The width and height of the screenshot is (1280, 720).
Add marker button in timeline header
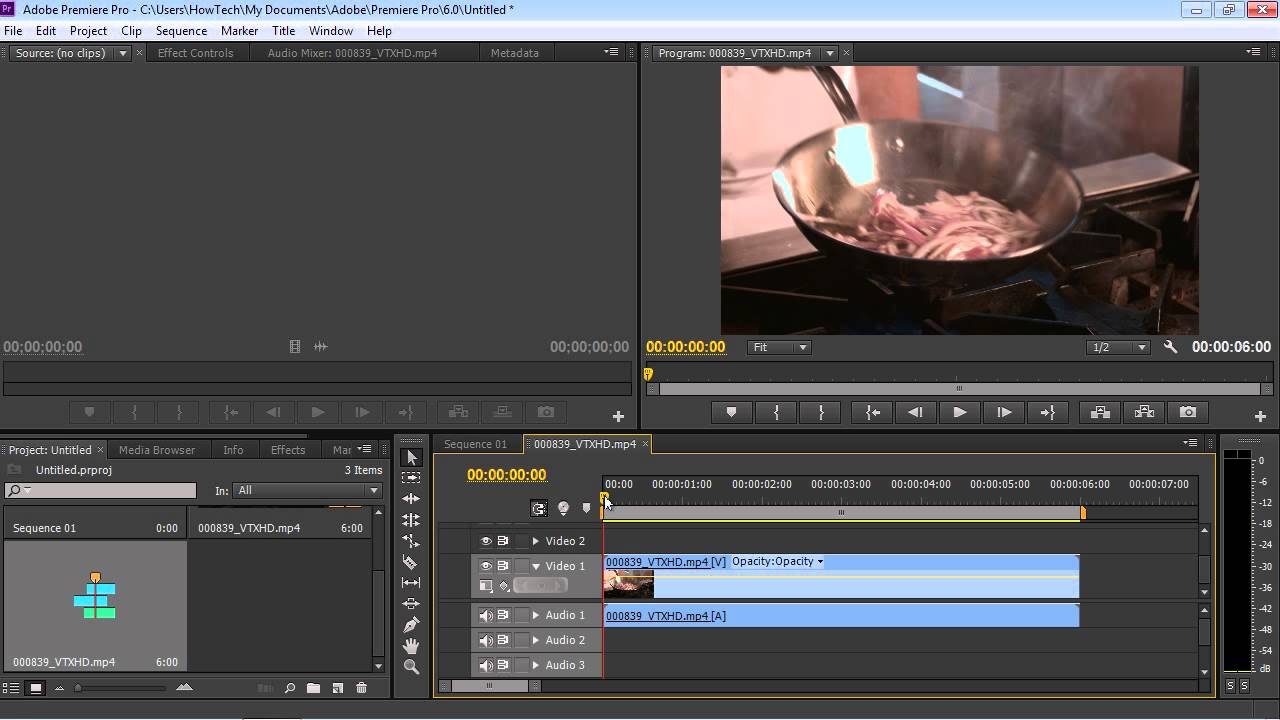(586, 508)
